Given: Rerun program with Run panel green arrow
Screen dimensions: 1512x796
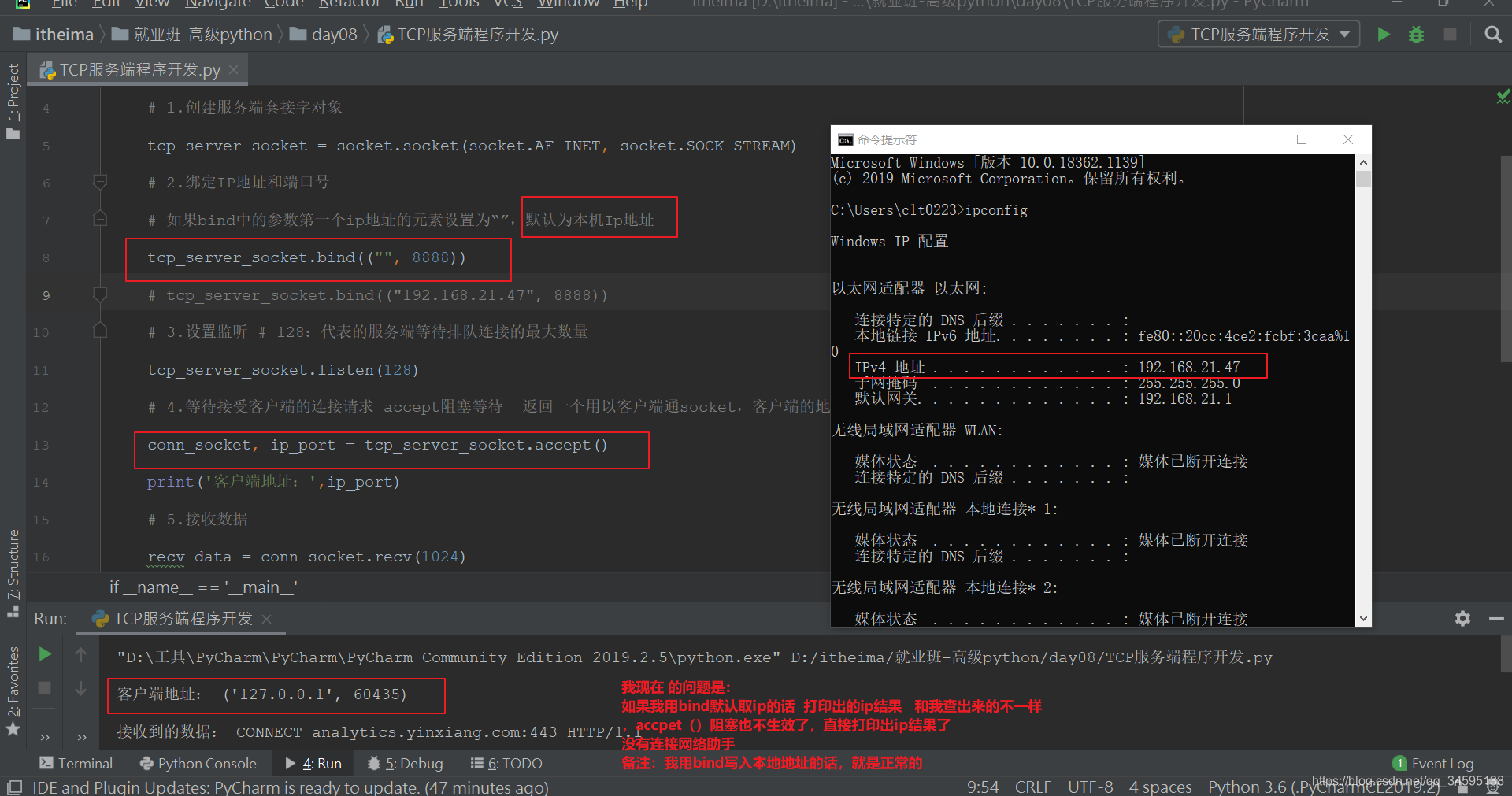Looking at the screenshot, I should (45, 654).
